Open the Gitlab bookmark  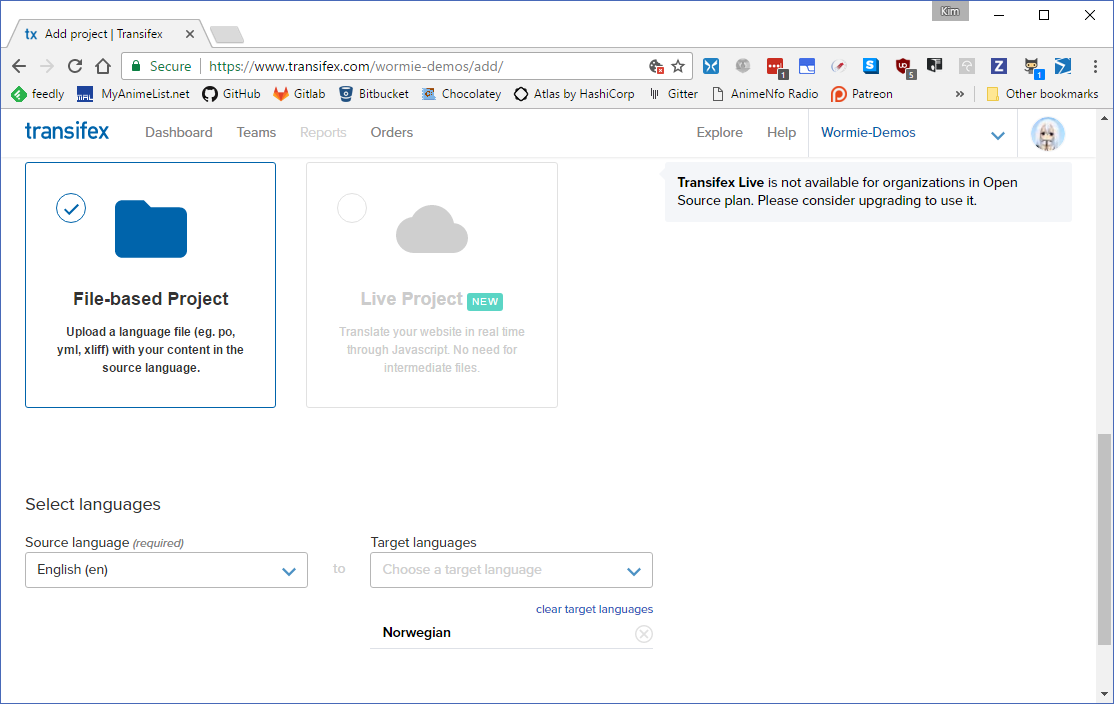(299, 94)
